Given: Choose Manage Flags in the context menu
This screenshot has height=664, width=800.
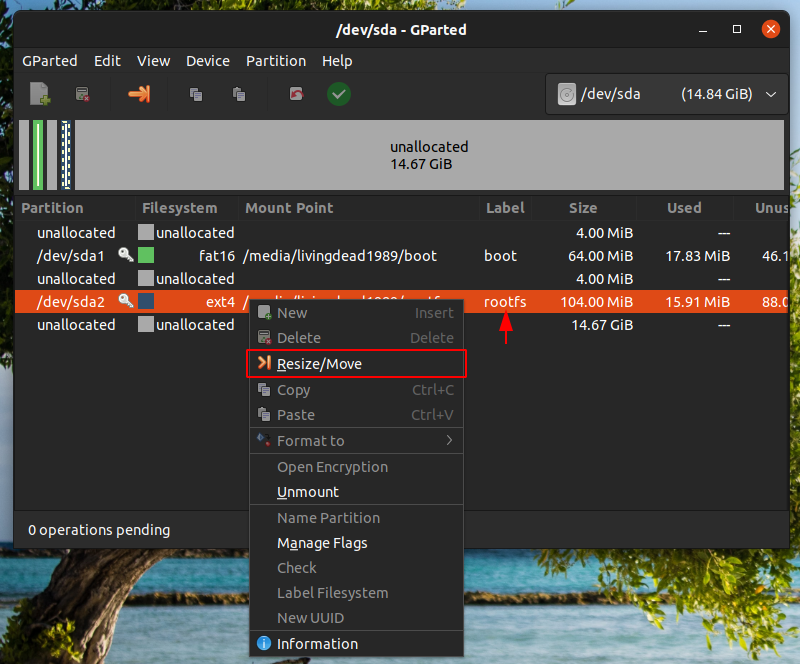Looking at the screenshot, I should (x=356, y=543).
